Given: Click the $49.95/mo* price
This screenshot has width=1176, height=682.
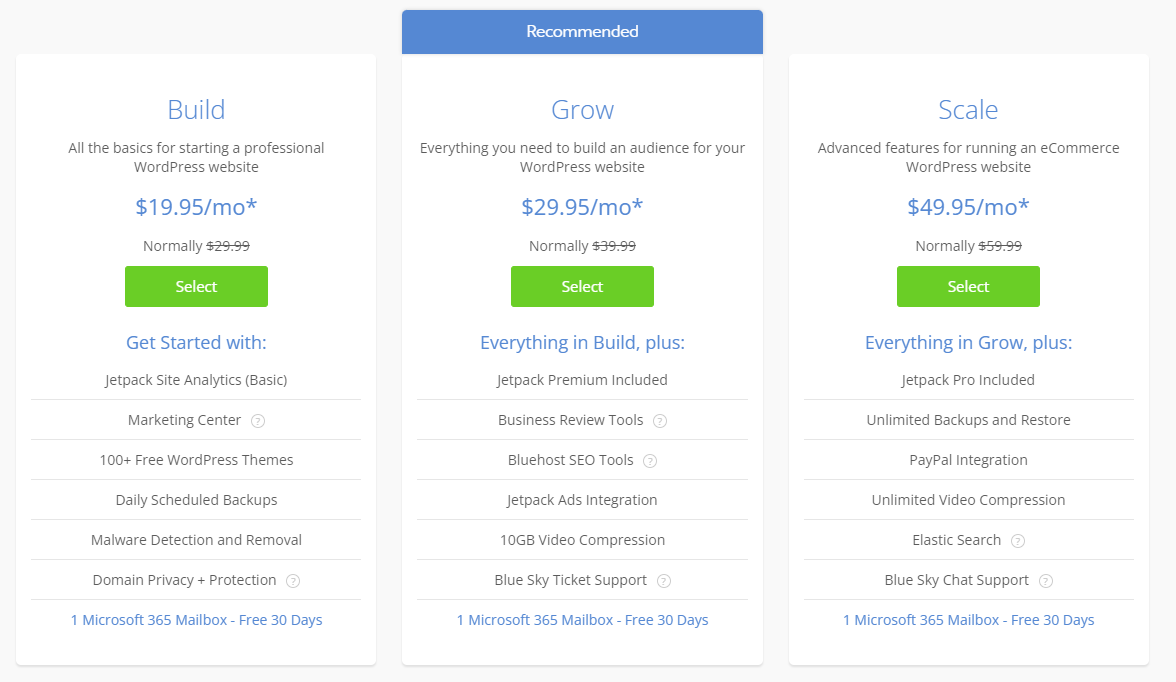Looking at the screenshot, I should pyautogui.click(x=968, y=206).
